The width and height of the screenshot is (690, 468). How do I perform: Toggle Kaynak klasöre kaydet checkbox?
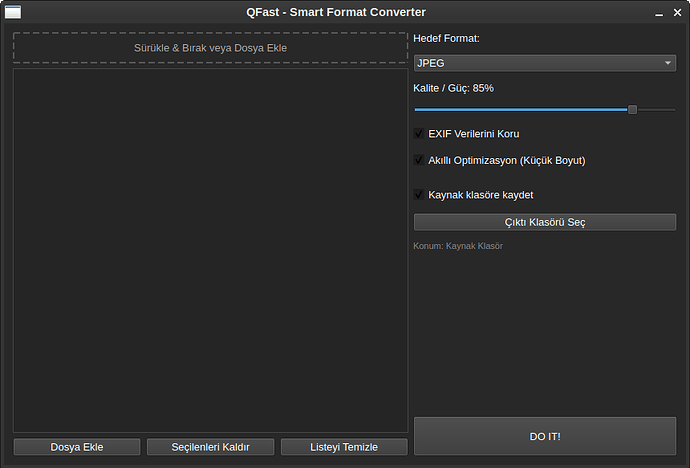coord(419,195)
